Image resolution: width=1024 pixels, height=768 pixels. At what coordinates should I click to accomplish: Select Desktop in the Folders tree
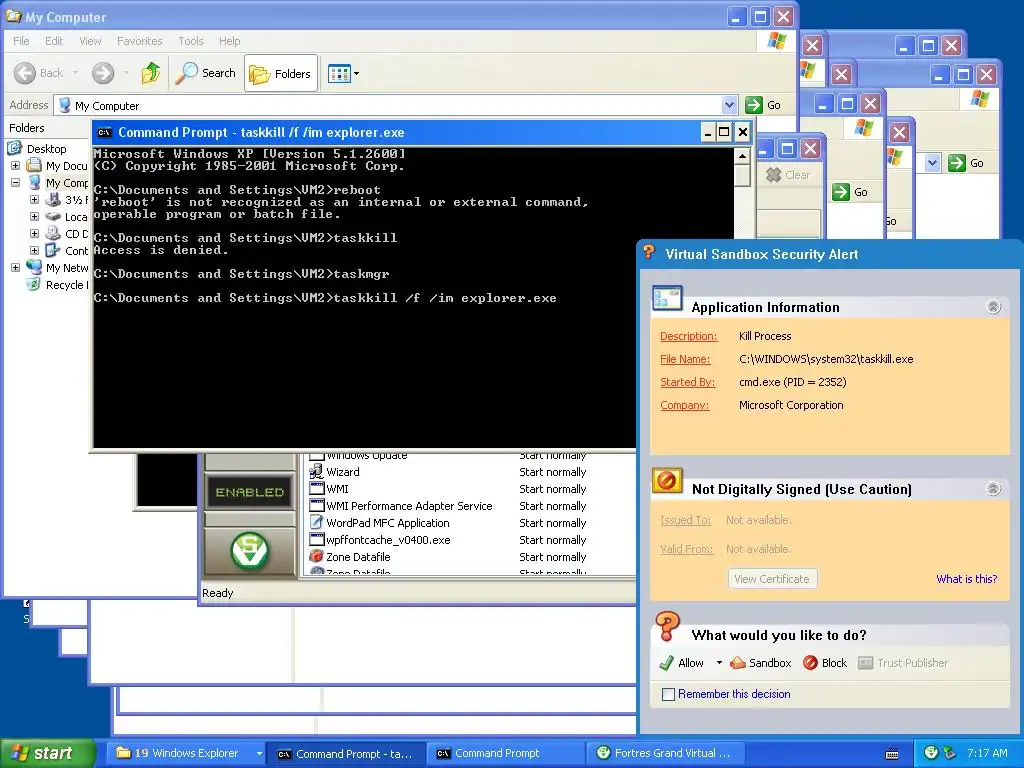46,149
